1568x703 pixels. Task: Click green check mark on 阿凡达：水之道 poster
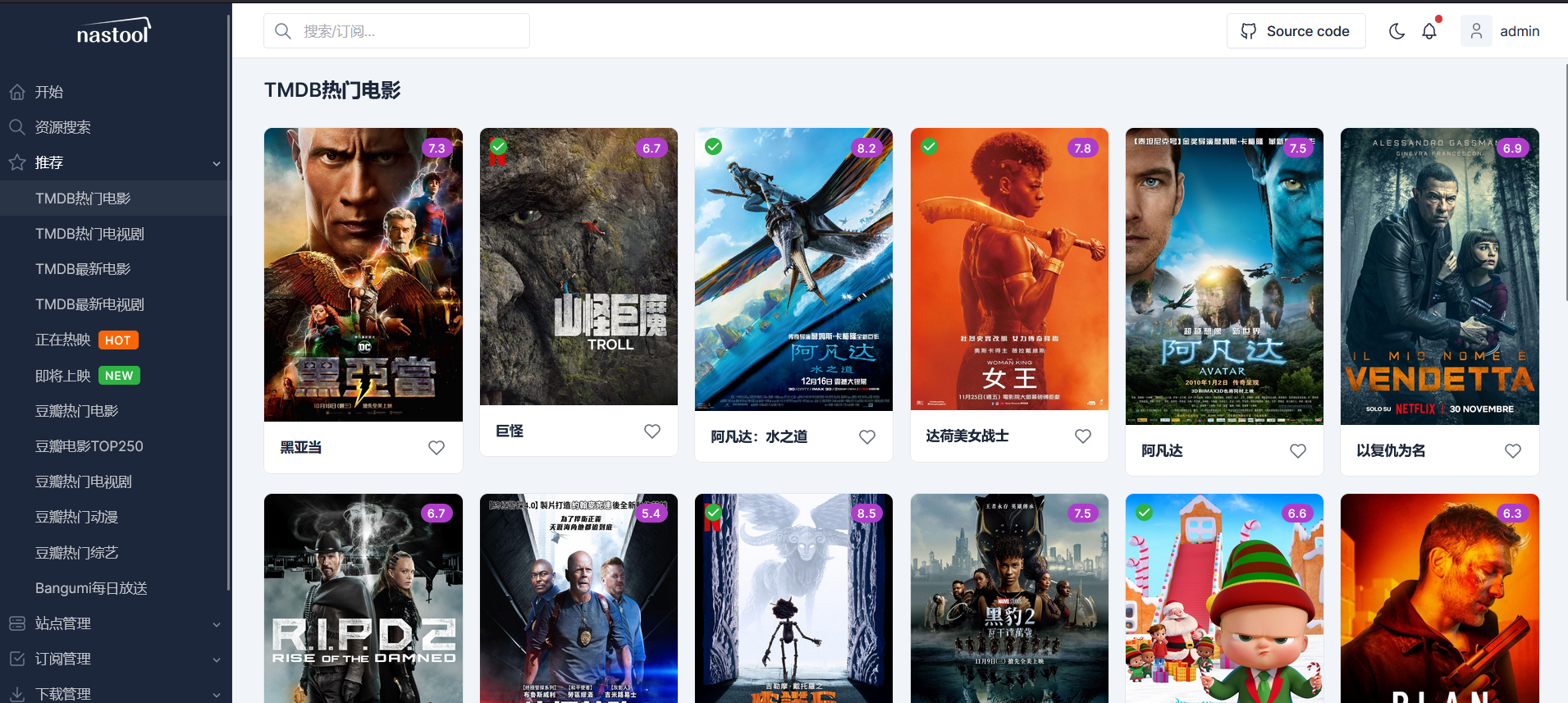pyautogui.click(x=714, y=147)
